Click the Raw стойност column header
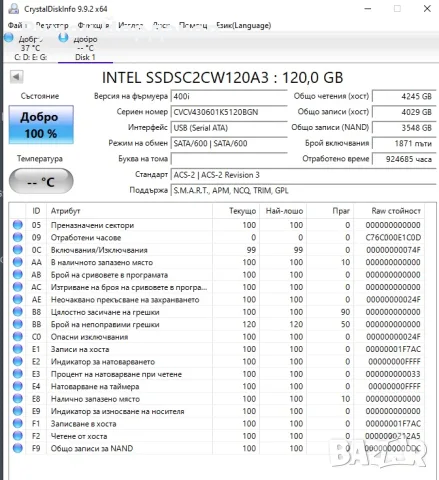Image resolution: width=439 pixels, height=480 pixels. [x=389, y=211]
